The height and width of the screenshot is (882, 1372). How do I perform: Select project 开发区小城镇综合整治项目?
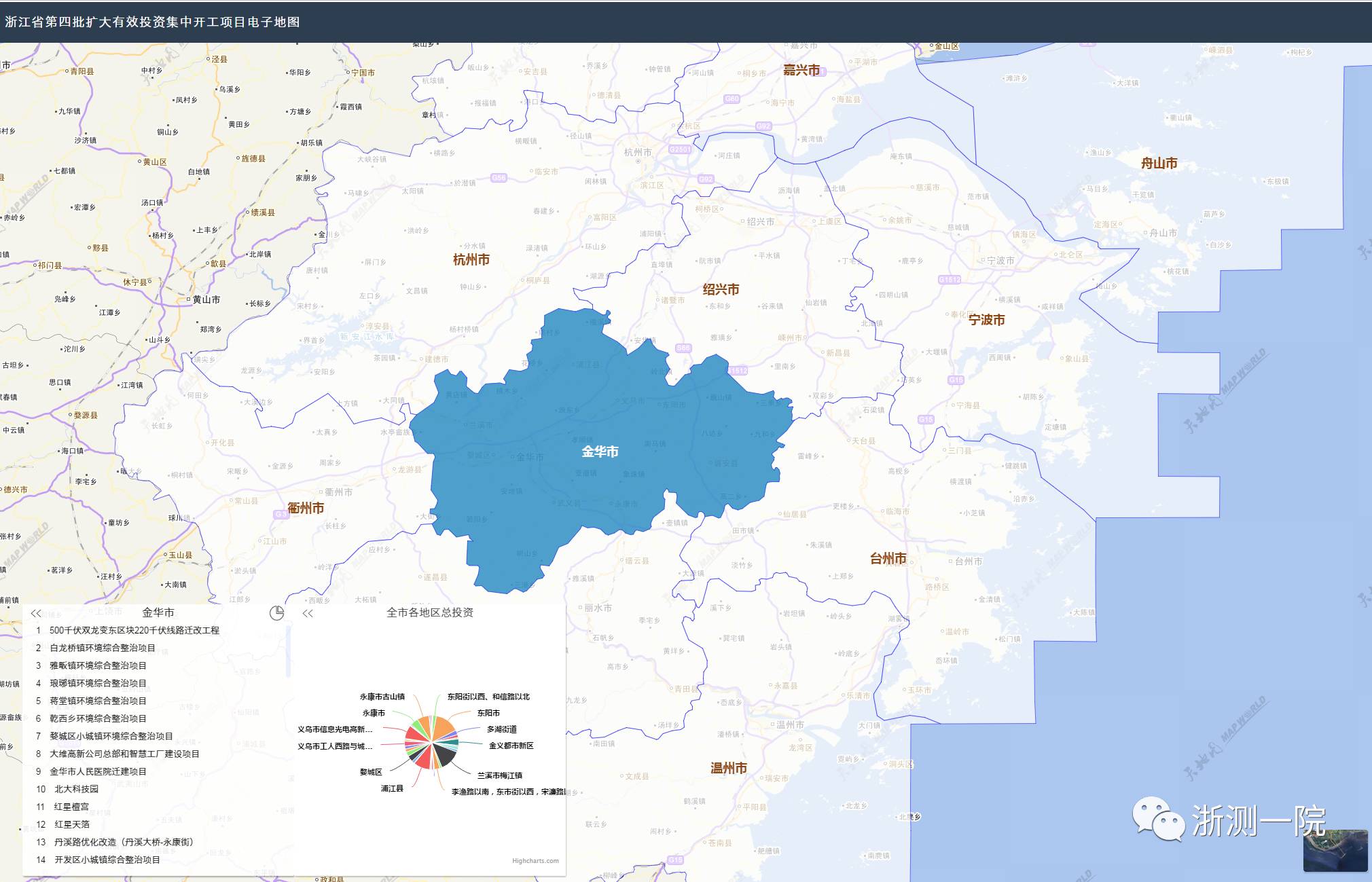(x=107, y=860)
